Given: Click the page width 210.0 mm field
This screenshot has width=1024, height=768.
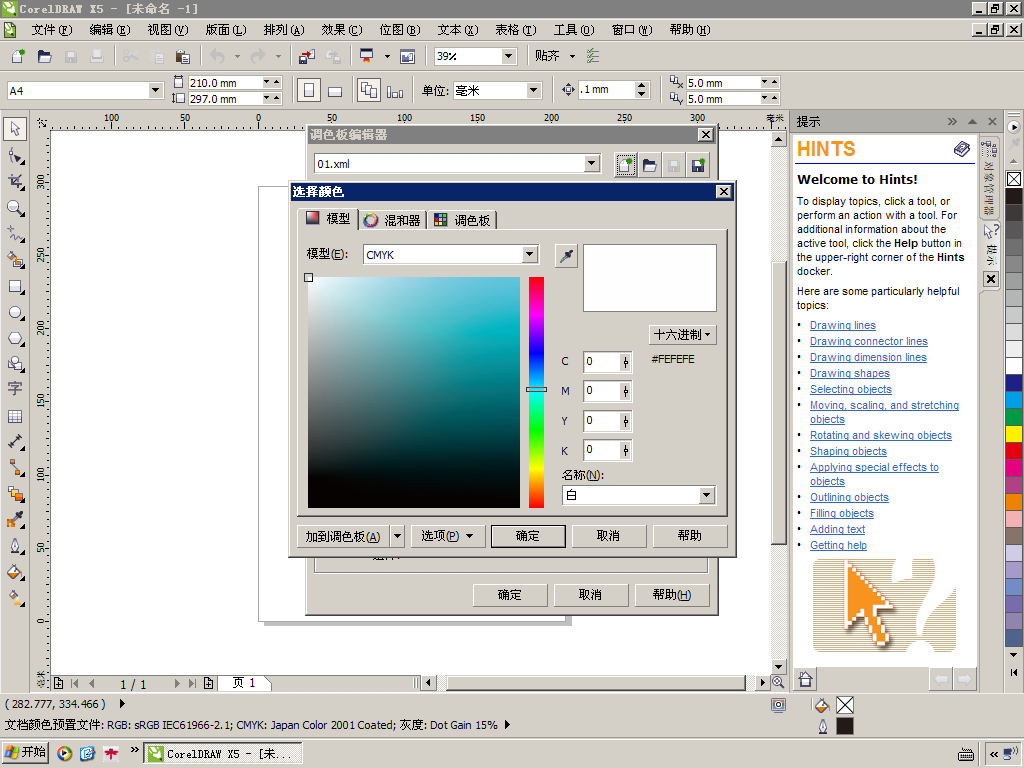Looking at the screenshot, I should click(x=225, y=83).
